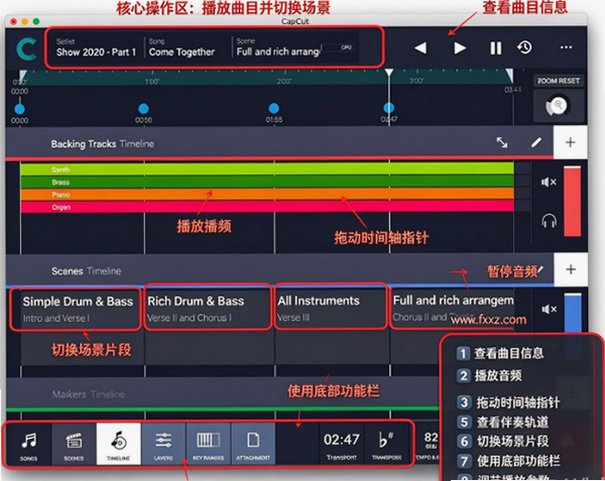Jump to blue marker dot at 00:50

pyautogui.click(x=144, y=108)
